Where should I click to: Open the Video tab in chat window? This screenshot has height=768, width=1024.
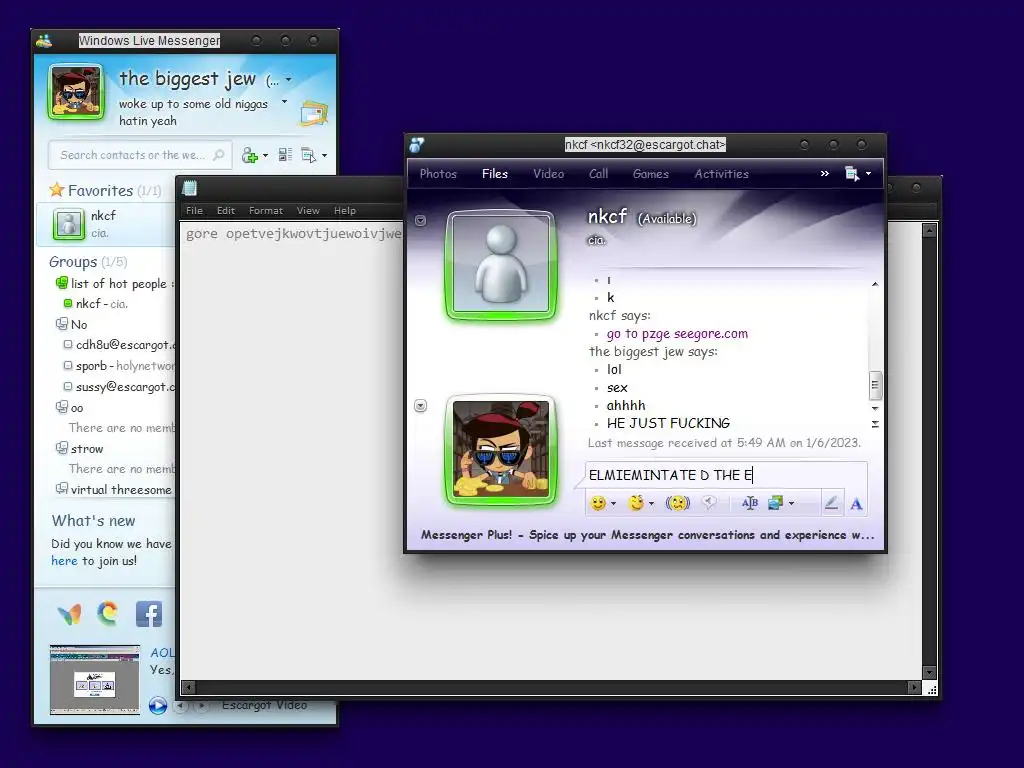click(x=549, y=174)
